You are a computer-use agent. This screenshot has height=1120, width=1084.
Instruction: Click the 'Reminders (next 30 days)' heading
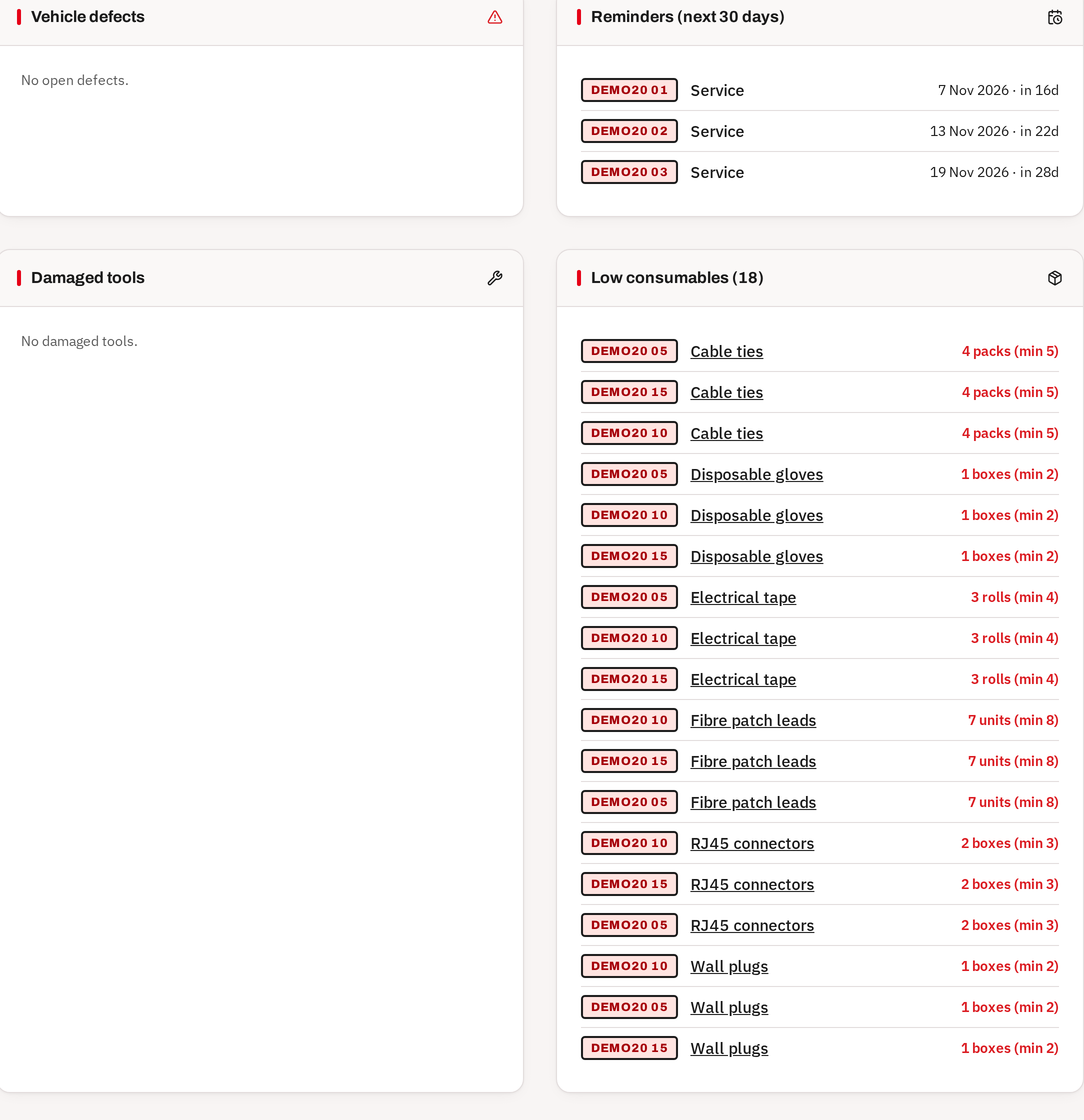coord(688,17)
